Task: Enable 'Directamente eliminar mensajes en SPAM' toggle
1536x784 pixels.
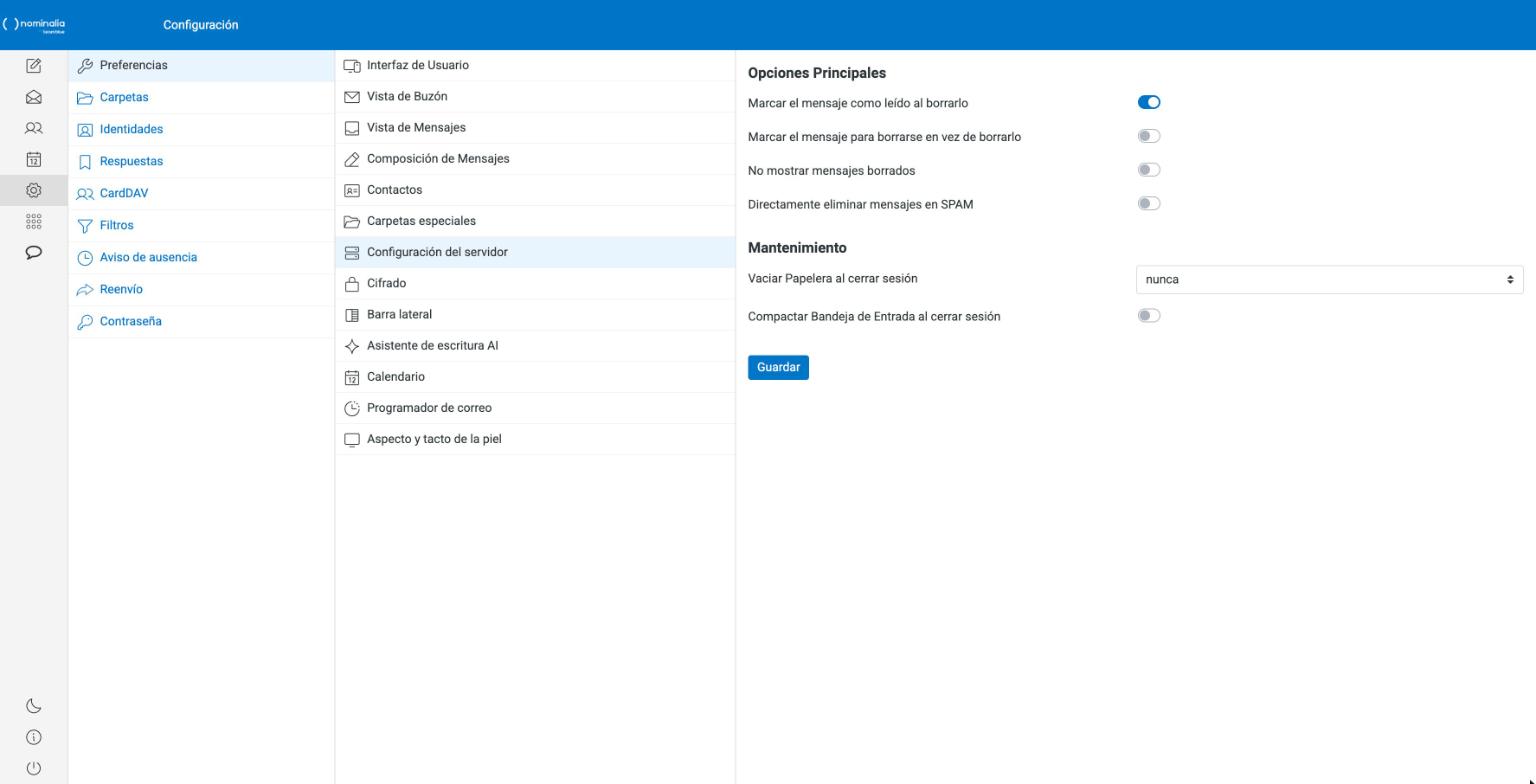Action: tap(1149, 204)
